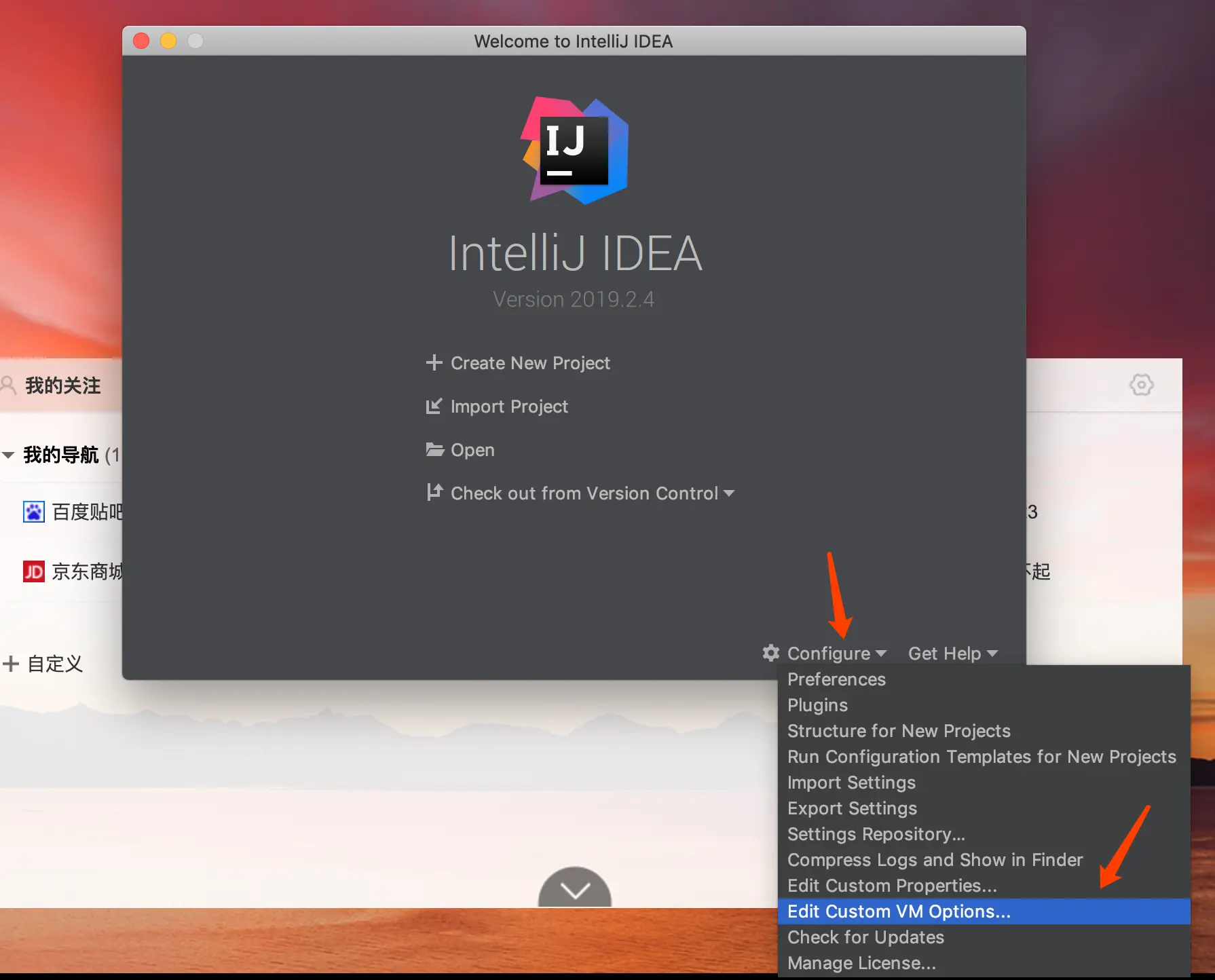Viewport: 1215px width, 980px height.
Task: Click the 我的导航 heading
Action: [x=61, y=455]
